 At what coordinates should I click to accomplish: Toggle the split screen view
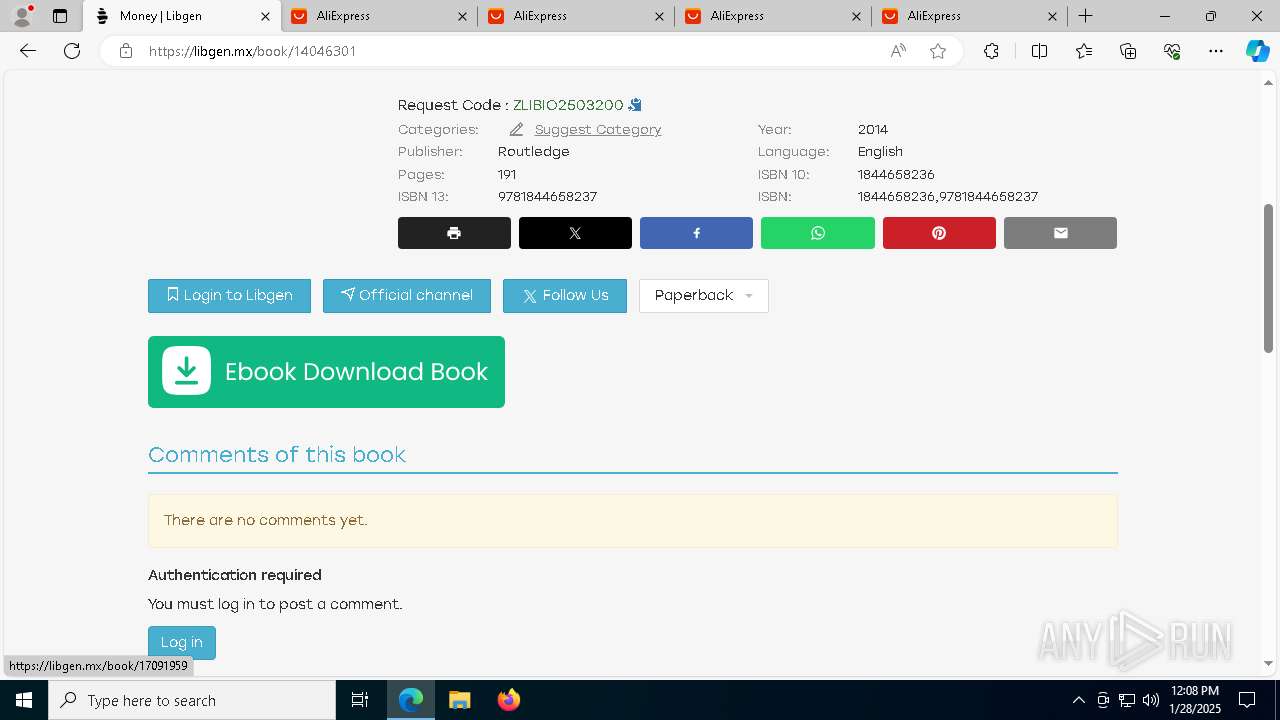[1039, 51]
